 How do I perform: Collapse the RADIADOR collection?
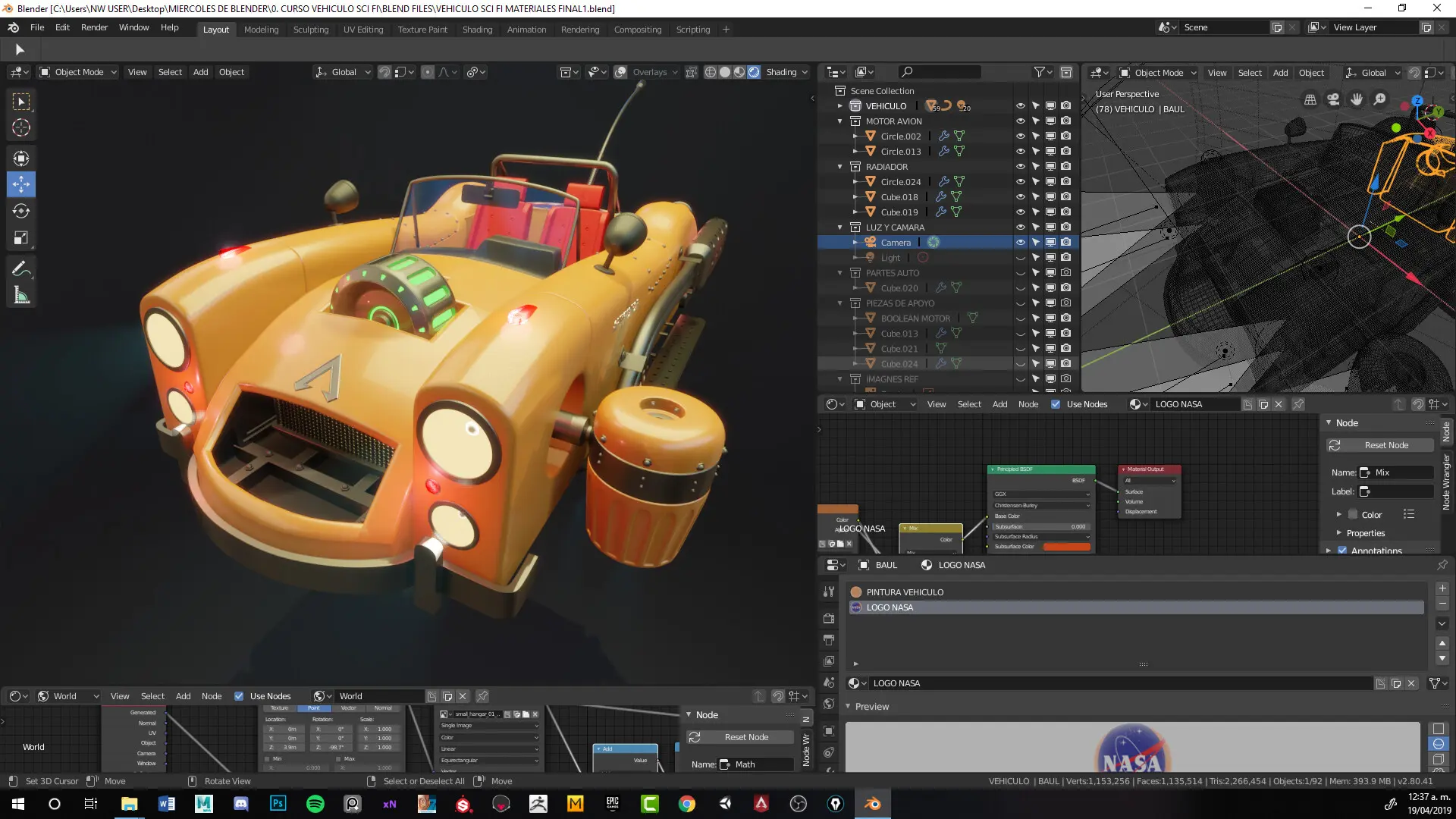click(840, 167)
